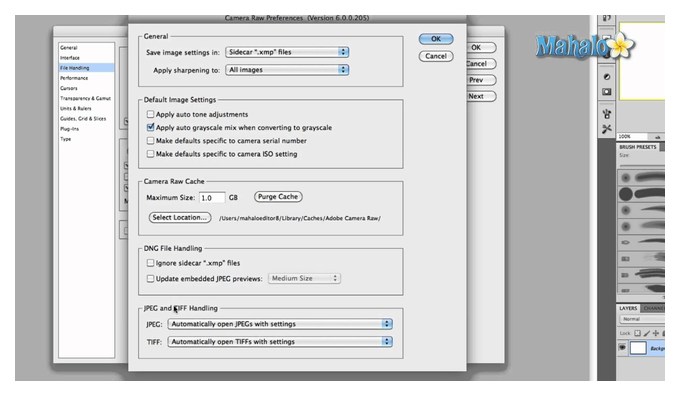Open the Adjustments panel half-circle icon
This screenshot has height=396, width=680.
(x=607, y=77)
